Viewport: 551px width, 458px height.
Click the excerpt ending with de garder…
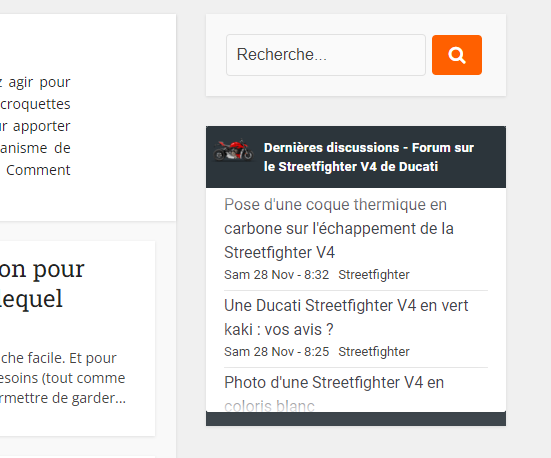[x=63, y=378]
